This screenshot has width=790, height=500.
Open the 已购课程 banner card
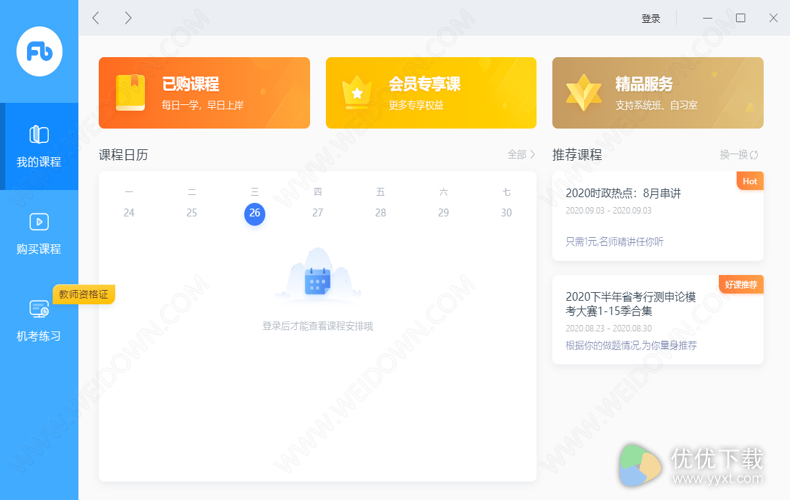coord(205,93)
